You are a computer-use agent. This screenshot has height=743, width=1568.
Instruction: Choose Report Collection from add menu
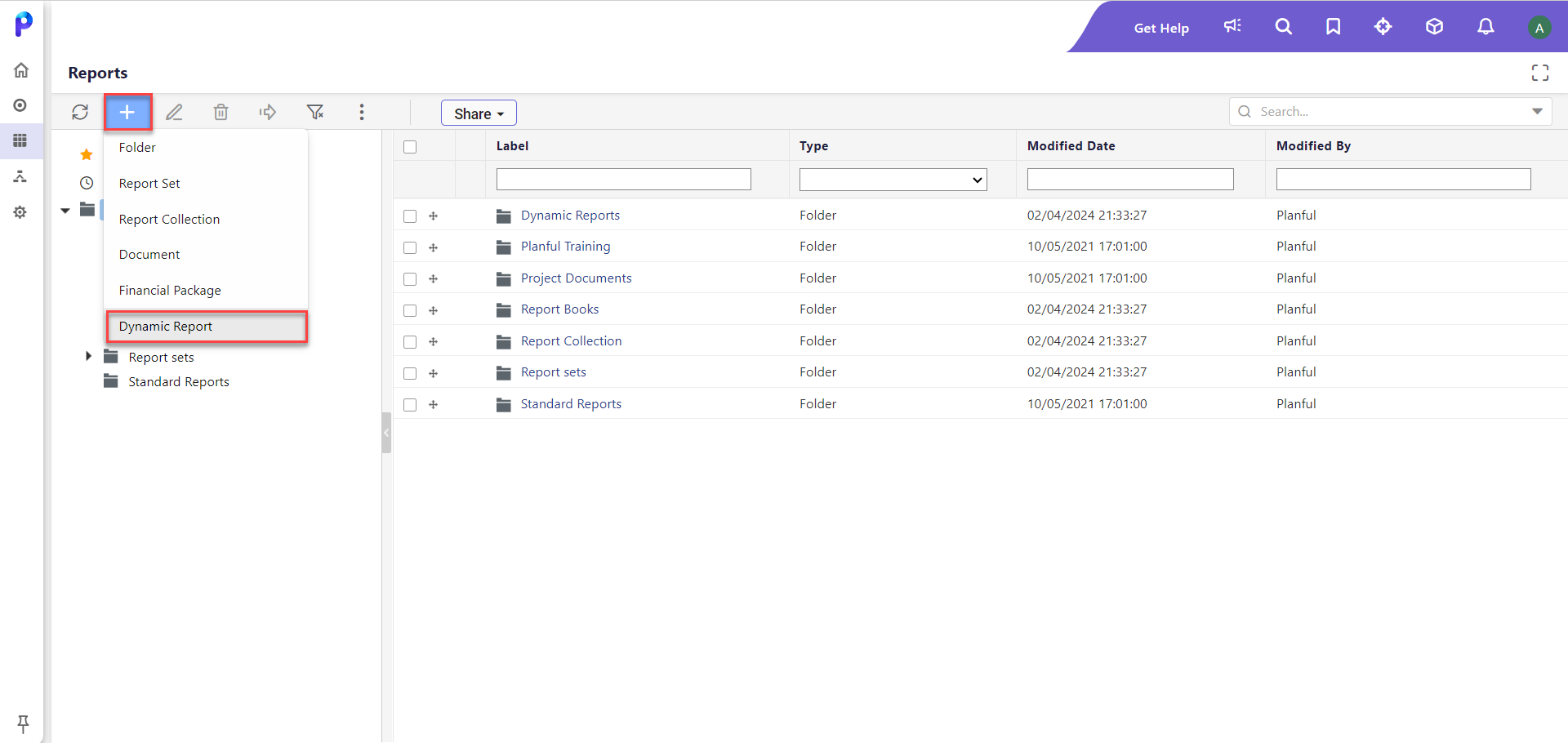[206, 220]
